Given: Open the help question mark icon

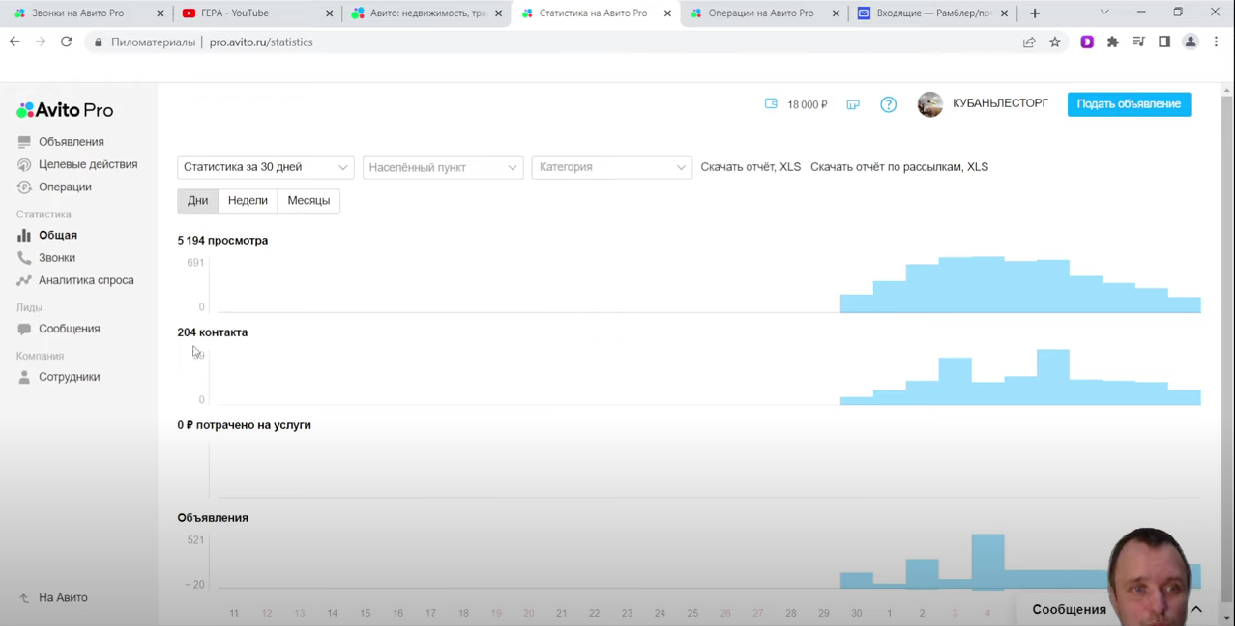Looking at the screenshot, I should click(888, 104).
